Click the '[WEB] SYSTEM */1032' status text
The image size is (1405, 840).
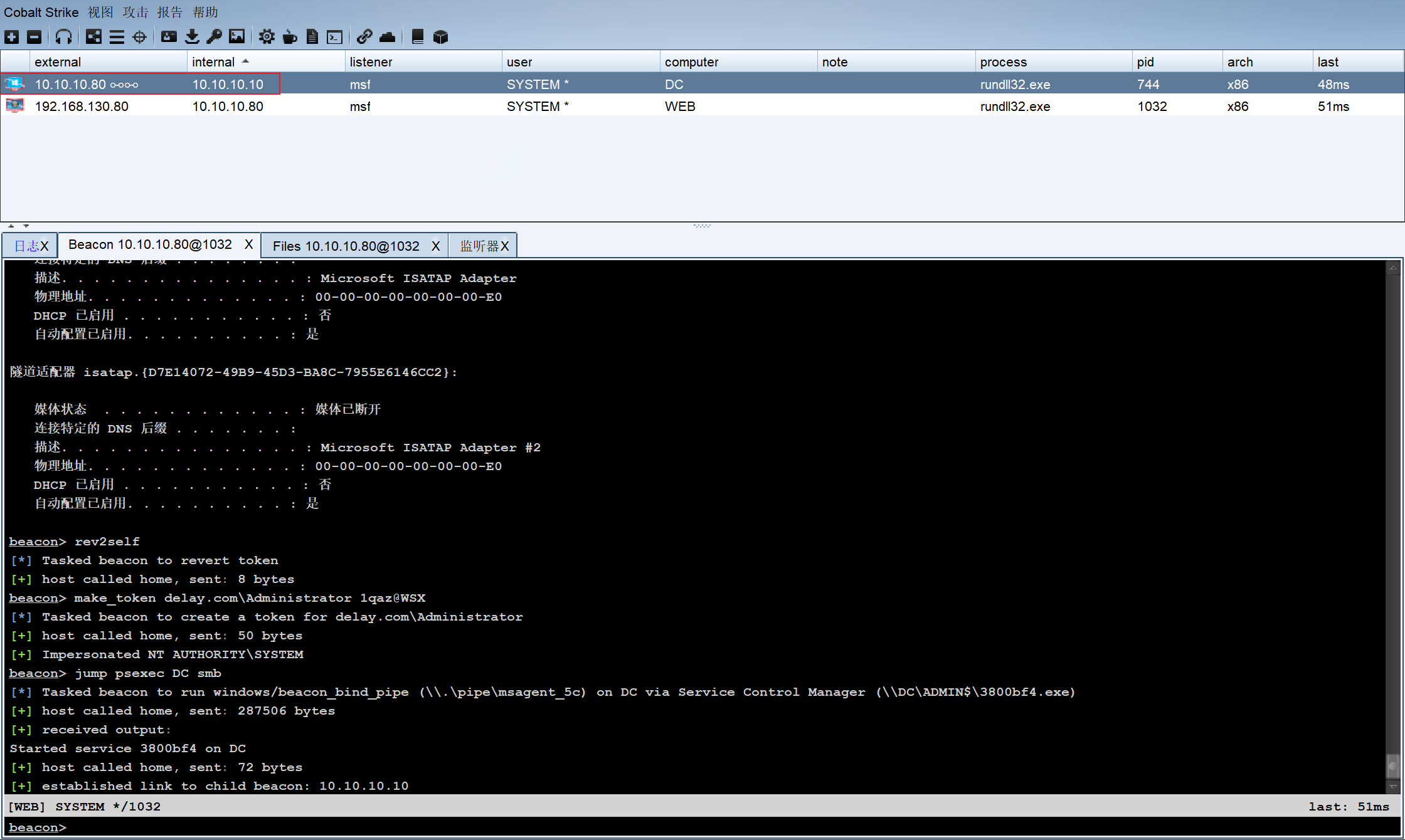[85, 806]
